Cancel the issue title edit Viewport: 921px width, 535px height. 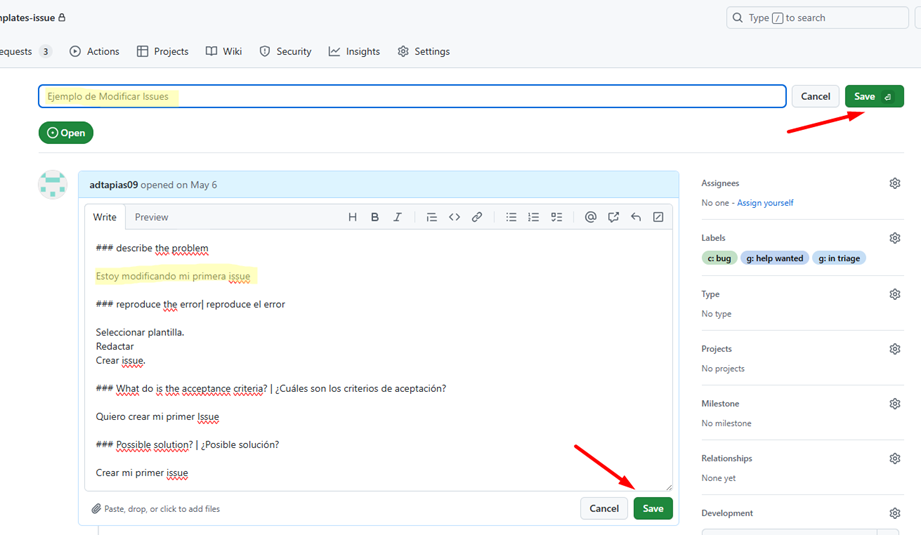click(x=815, y=96)
